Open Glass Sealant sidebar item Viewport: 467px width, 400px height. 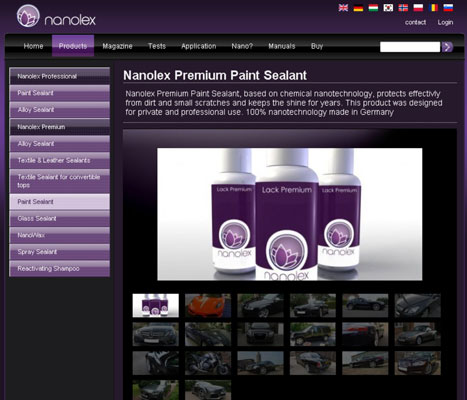(x=60, y=218)
